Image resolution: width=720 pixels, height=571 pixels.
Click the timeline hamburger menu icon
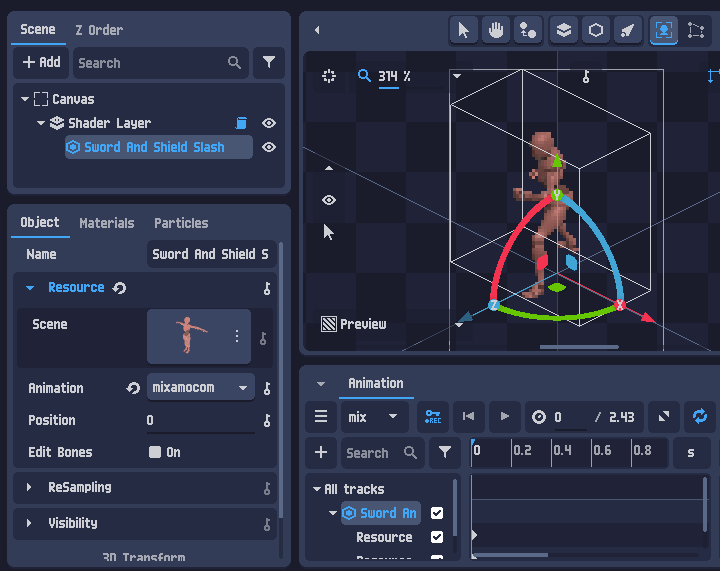pos(321,416)
